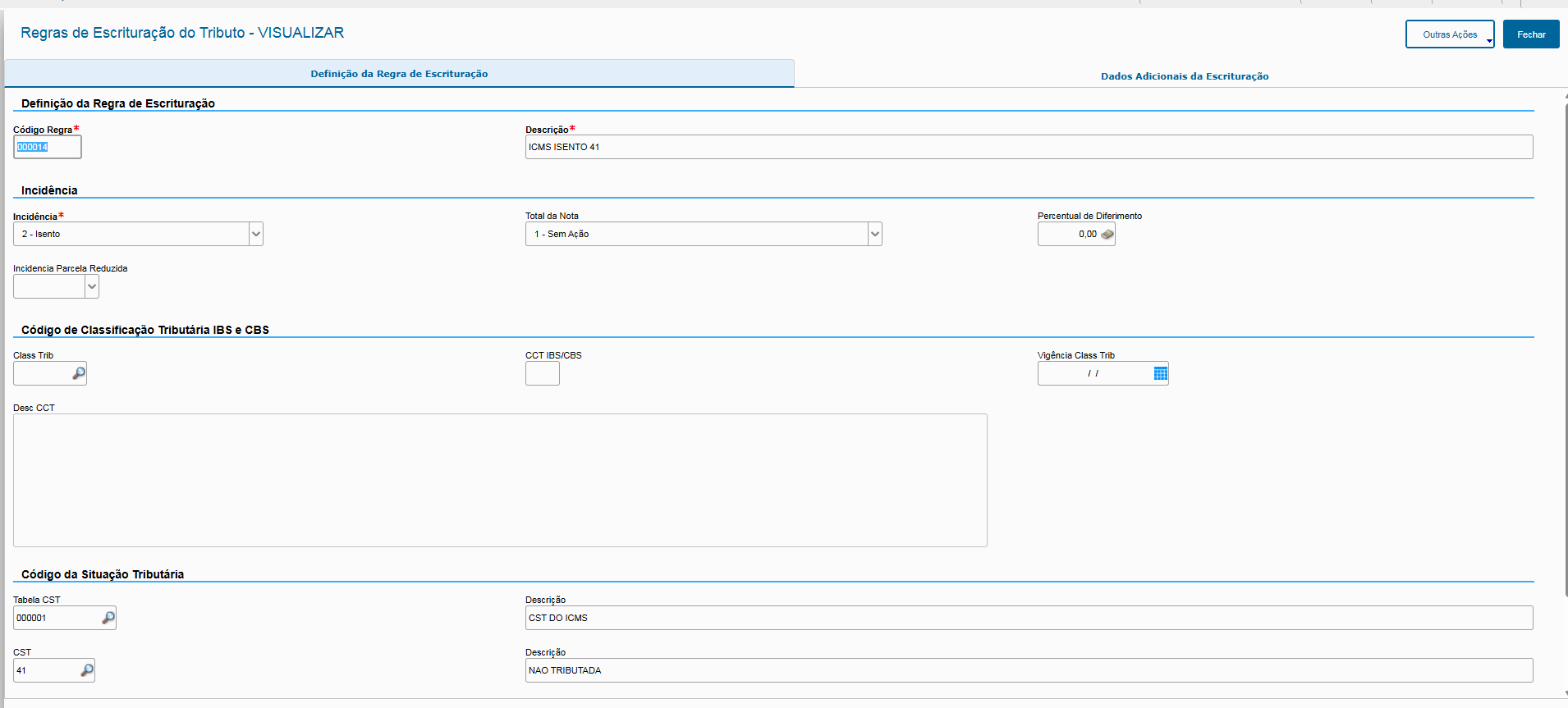
Task: Click the Descrição field containing ICMS ISENTO 41
Action: point(1028,148)
